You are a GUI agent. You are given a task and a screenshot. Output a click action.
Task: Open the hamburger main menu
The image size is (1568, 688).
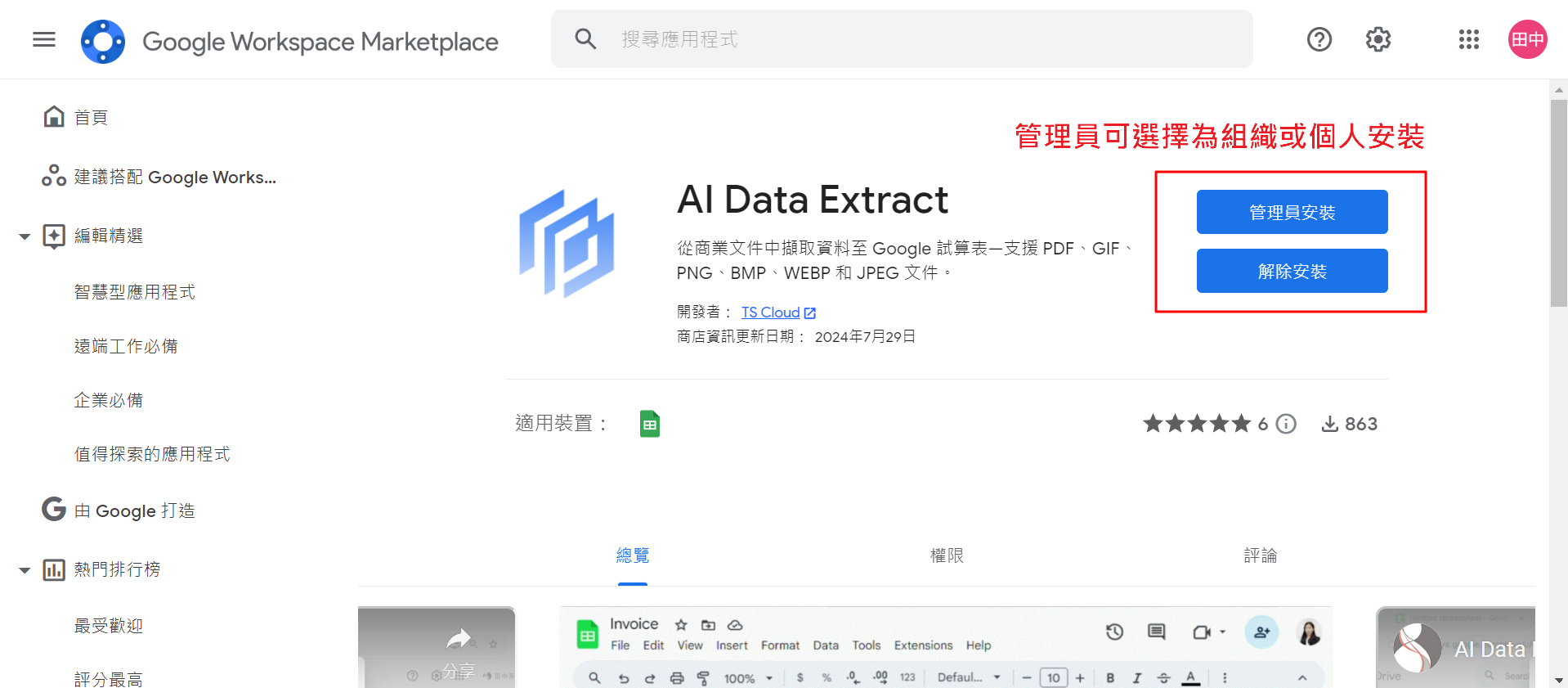pyautogui.click(x=44, y=39)
